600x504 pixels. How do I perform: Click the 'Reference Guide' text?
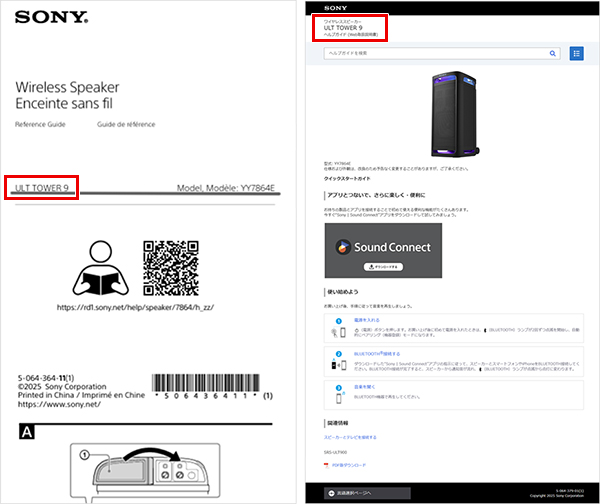coord(40,124)
